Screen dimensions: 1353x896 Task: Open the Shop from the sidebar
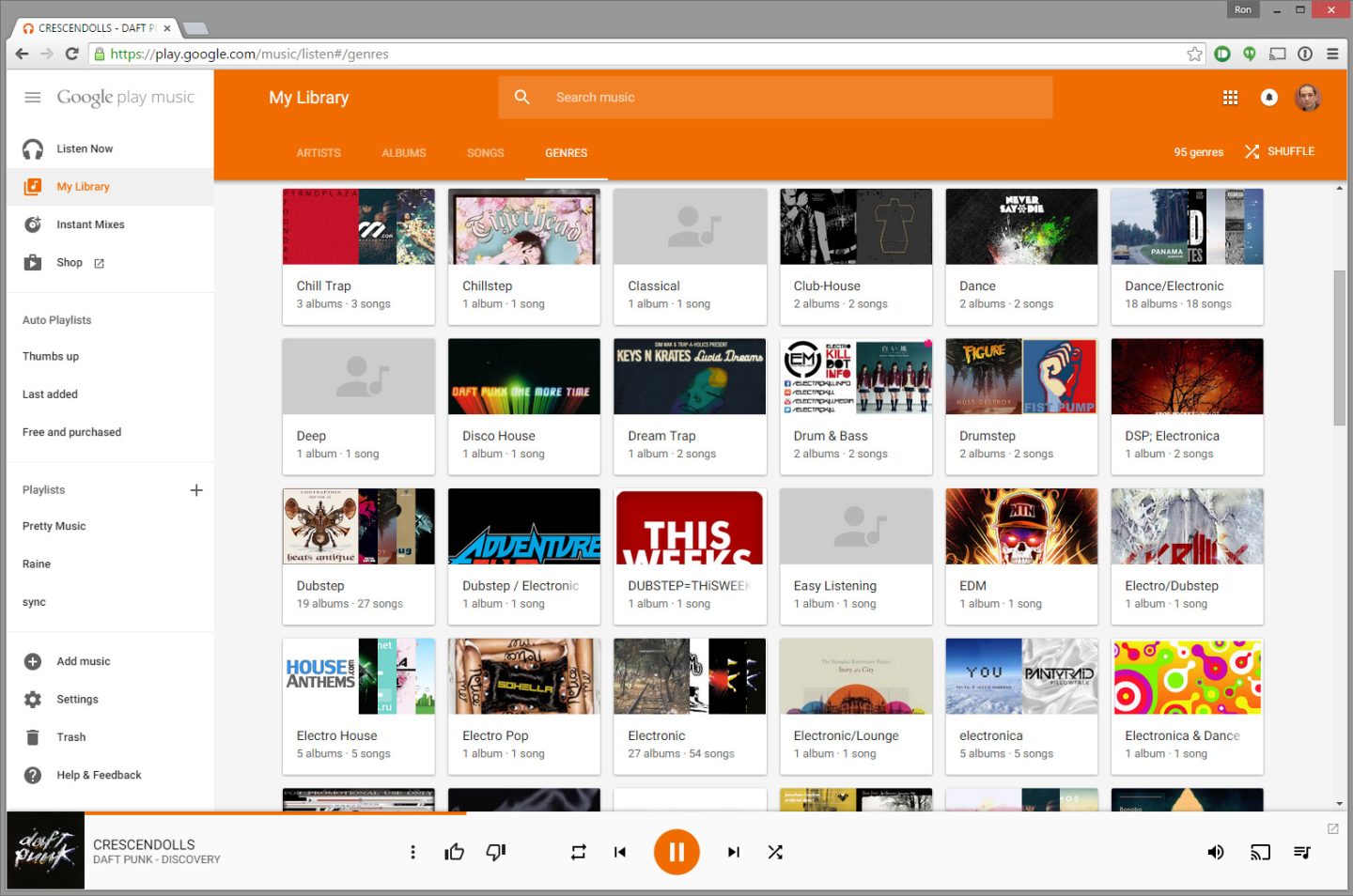coord(70,262)
